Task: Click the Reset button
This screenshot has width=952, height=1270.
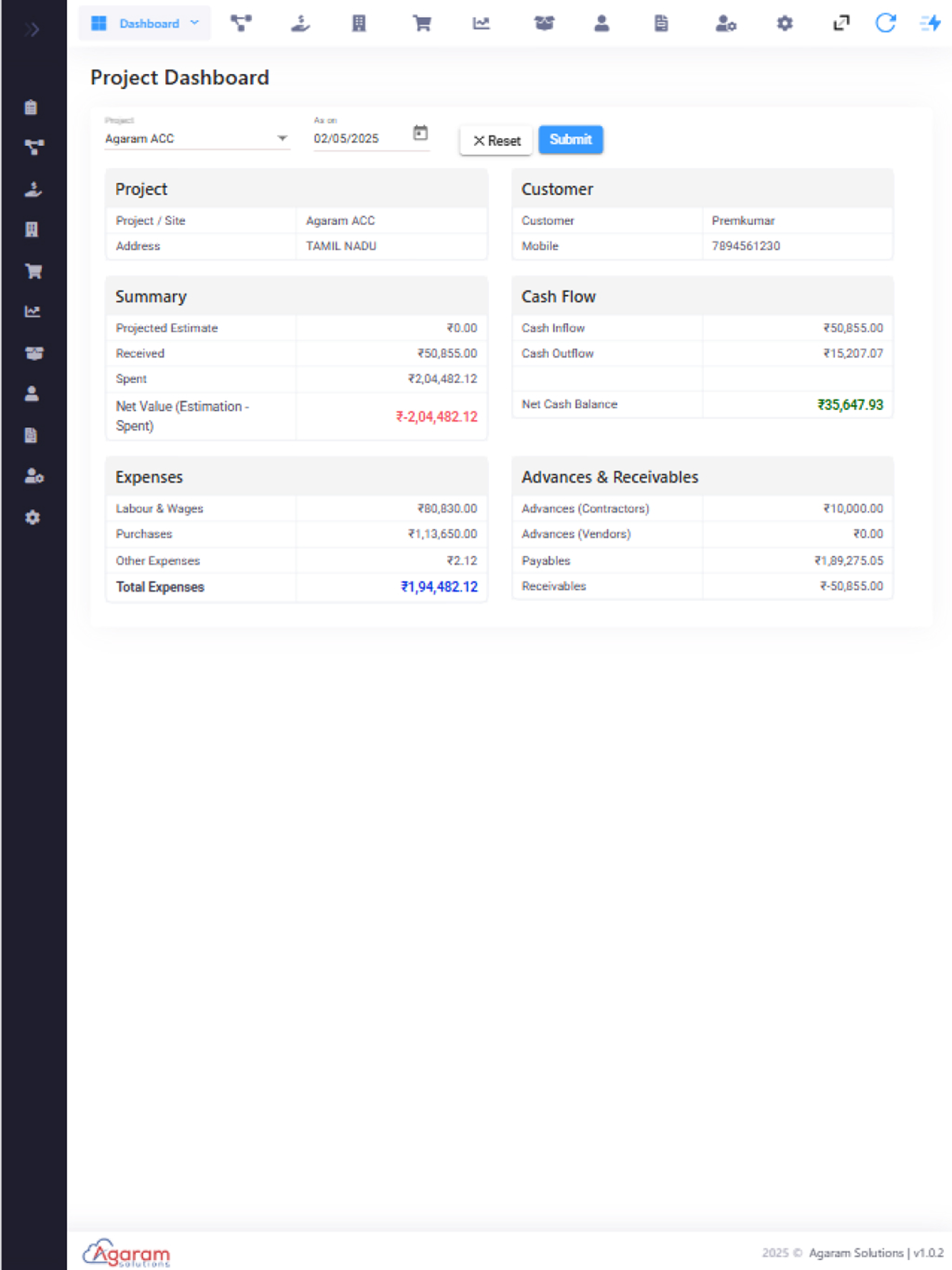Action: pyautogui.click(x=496, y=140)
